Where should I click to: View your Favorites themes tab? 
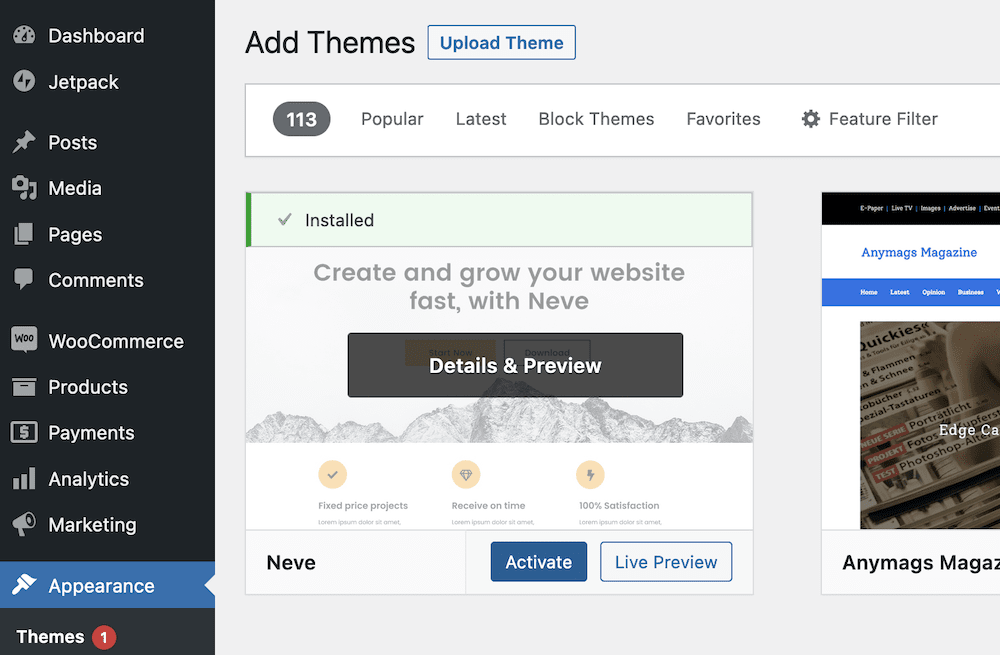click(723, 118)
